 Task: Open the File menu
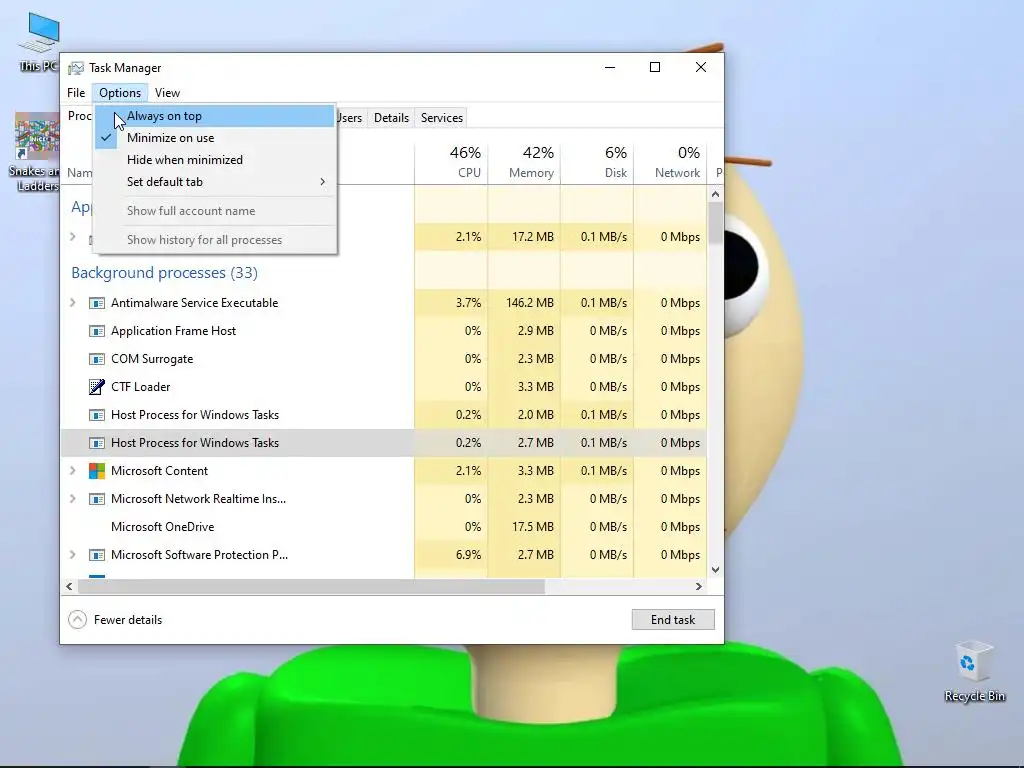[76, 93]
